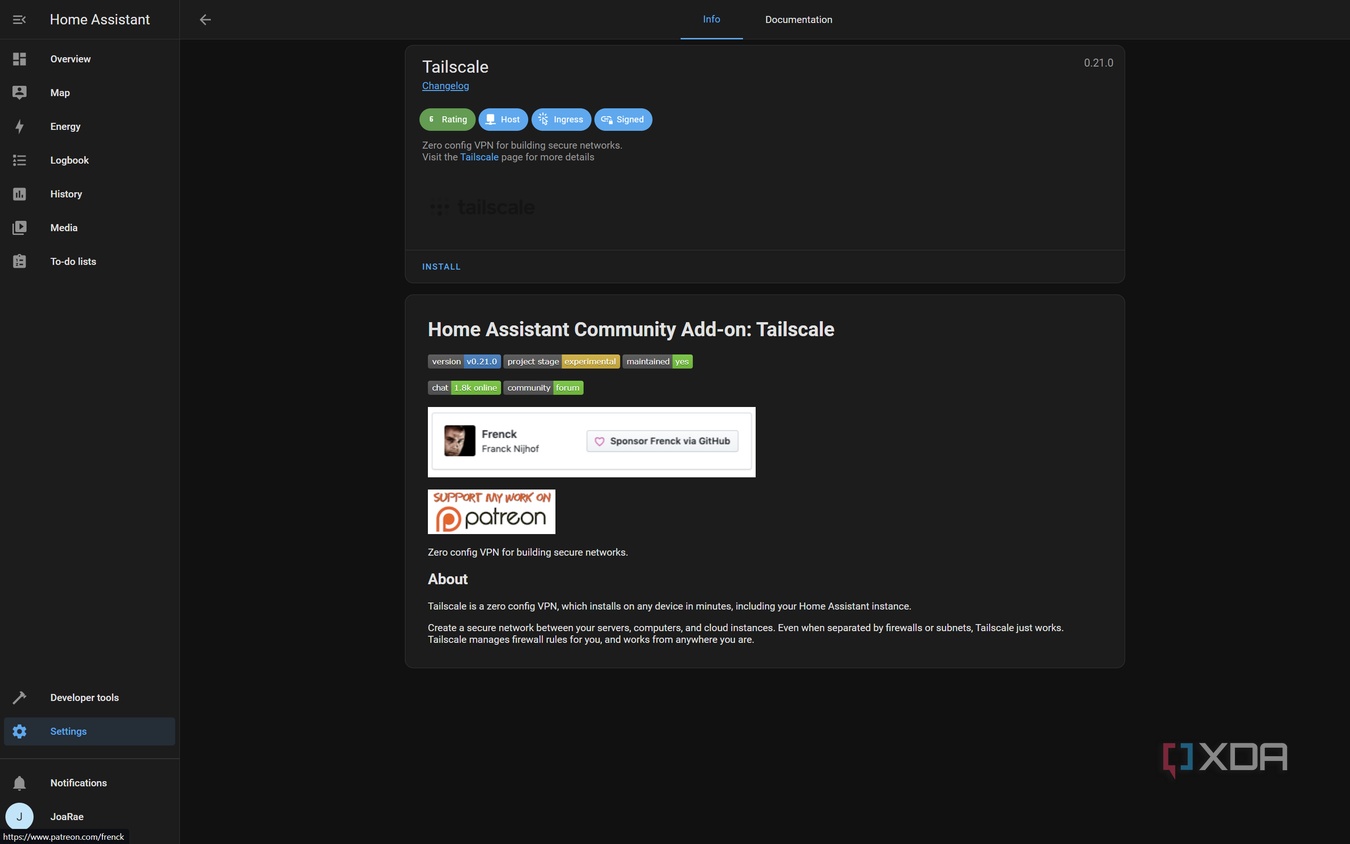Sponsor Frenck via GitHub button
Viewport: 1350px width, 844px height.
coord(663,441)
